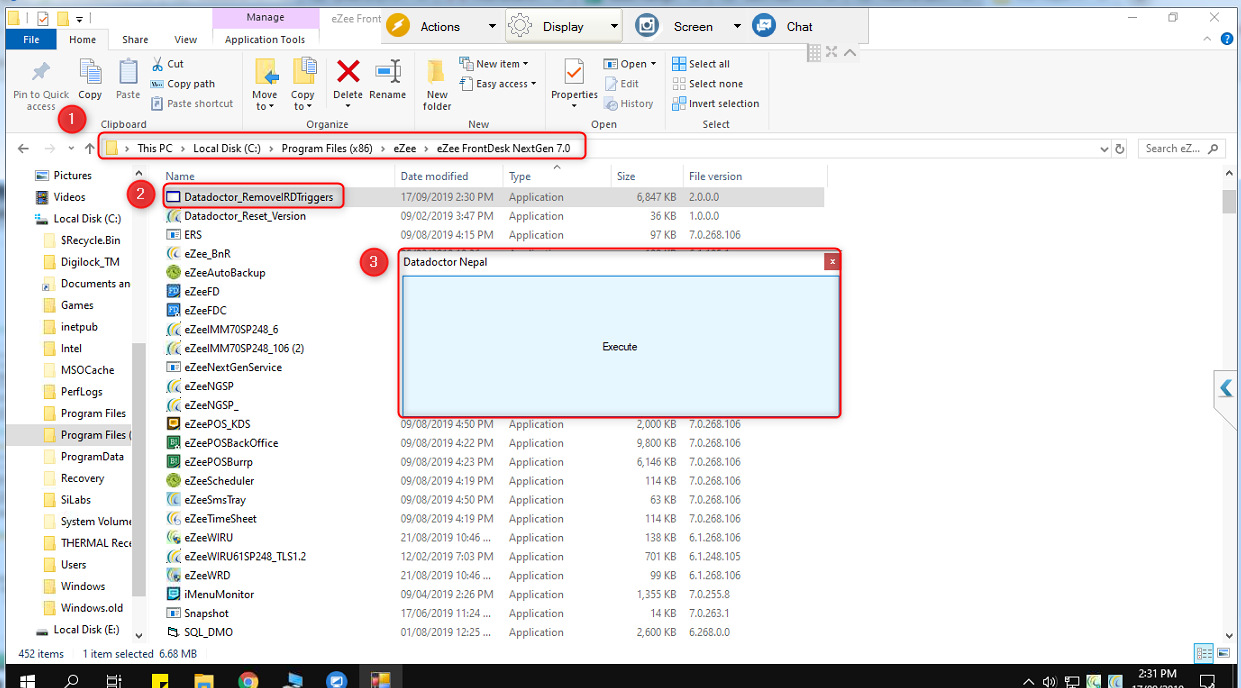The image size is (1241, 688).
Task: Choose Copy path in Clipboard group
Action: pos(183,84)
